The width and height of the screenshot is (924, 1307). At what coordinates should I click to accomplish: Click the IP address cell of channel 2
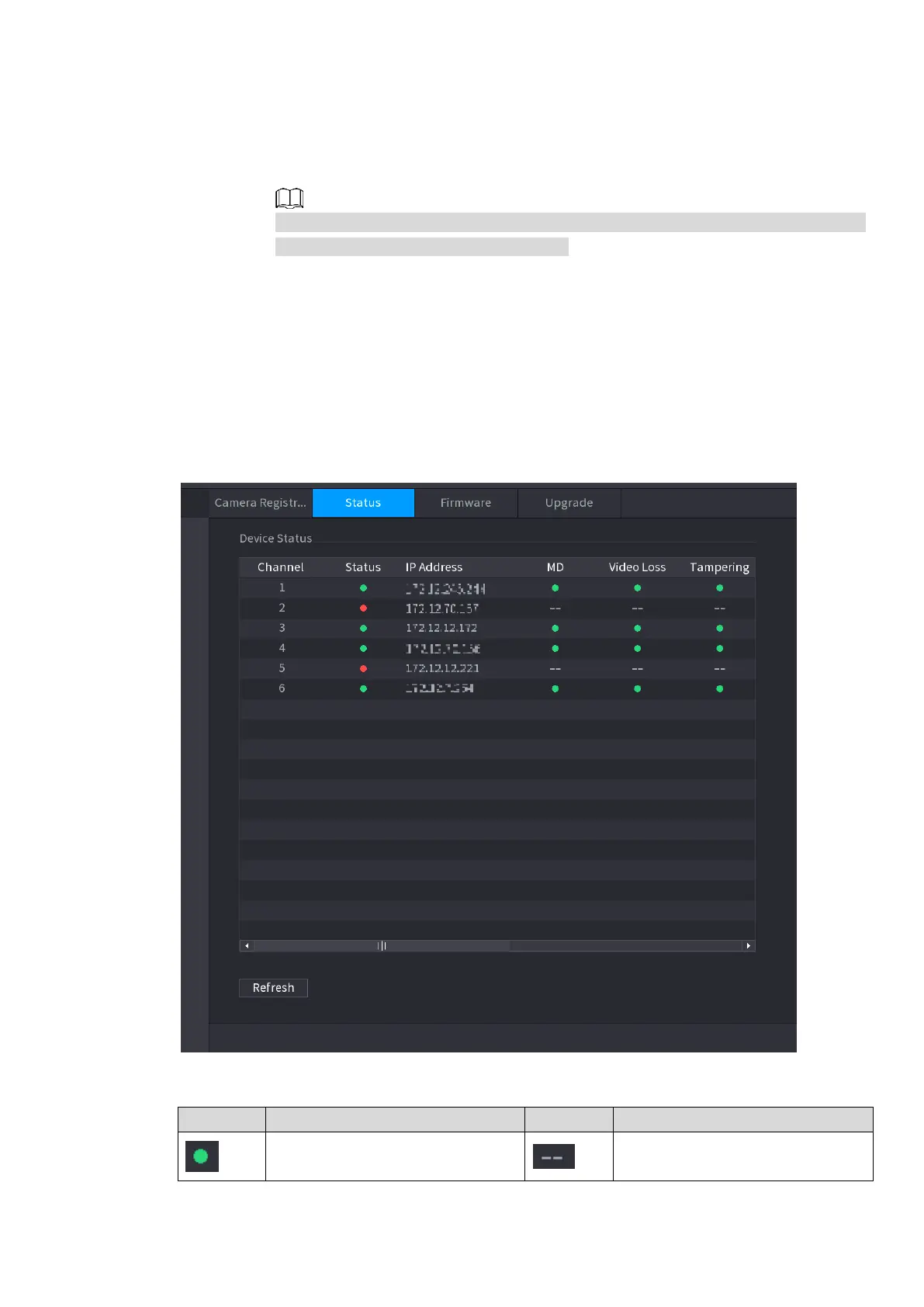tap(442, 608)
